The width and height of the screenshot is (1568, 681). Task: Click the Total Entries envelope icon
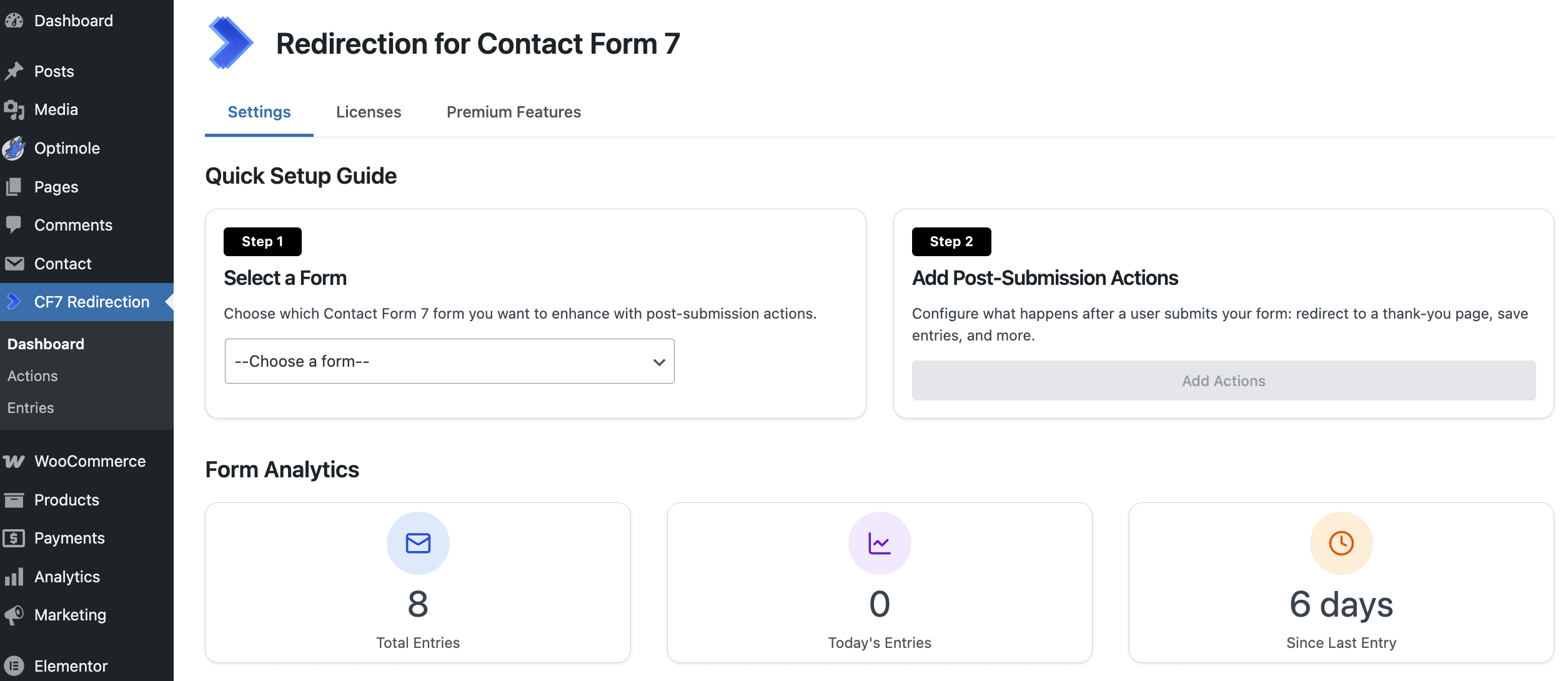pyautogui.click(x=418, y=543)
